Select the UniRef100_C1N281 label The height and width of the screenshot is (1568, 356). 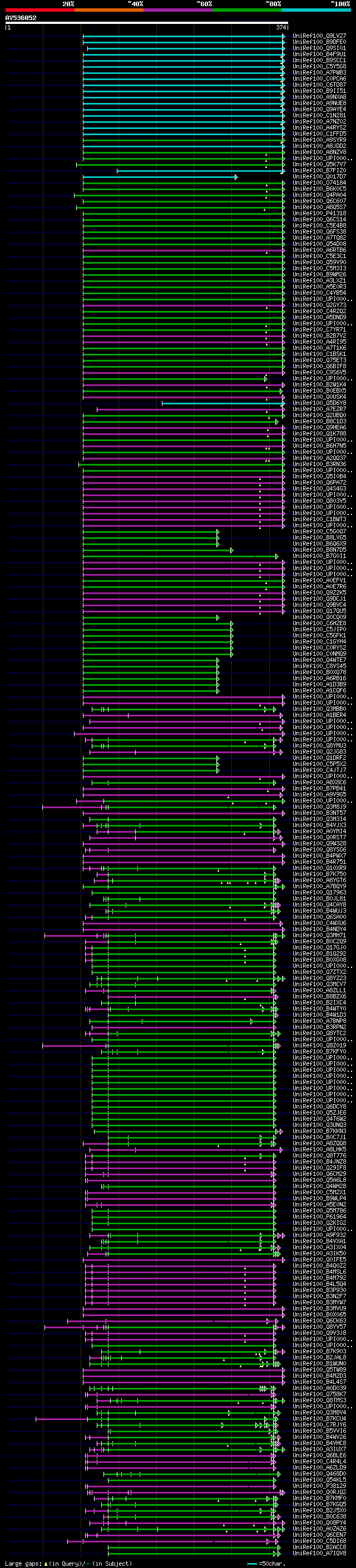319,115
